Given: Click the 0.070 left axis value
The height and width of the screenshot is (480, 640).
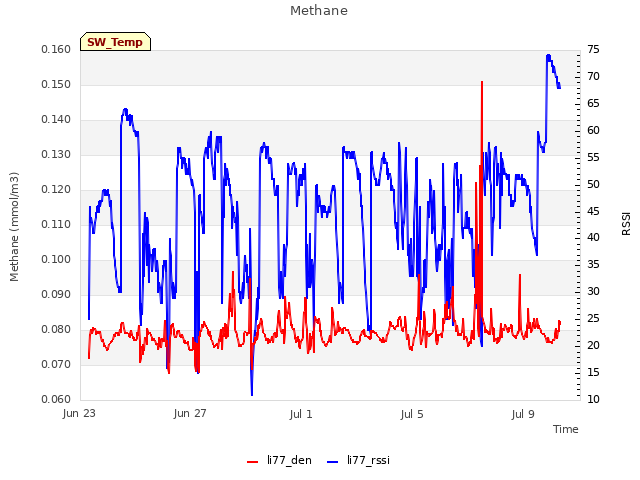Looking at the screenshot, I should 56,364.
